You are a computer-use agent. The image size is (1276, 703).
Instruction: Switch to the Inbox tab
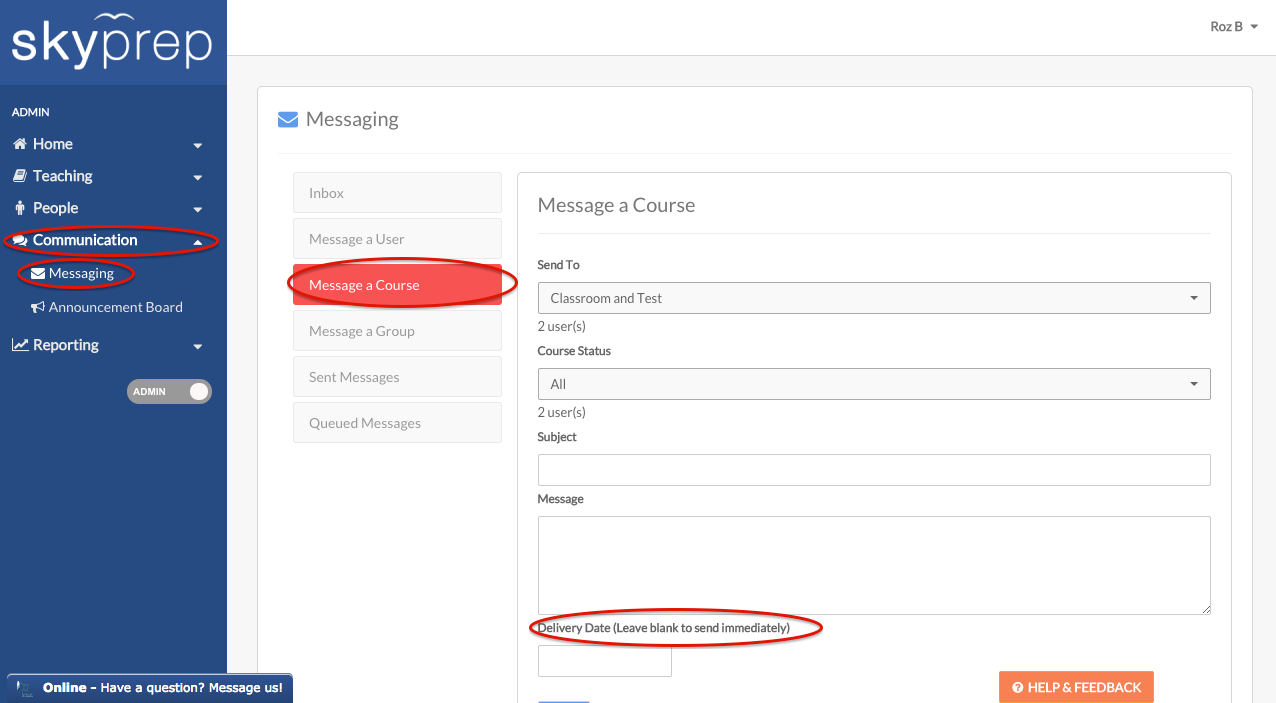[397, 193]
